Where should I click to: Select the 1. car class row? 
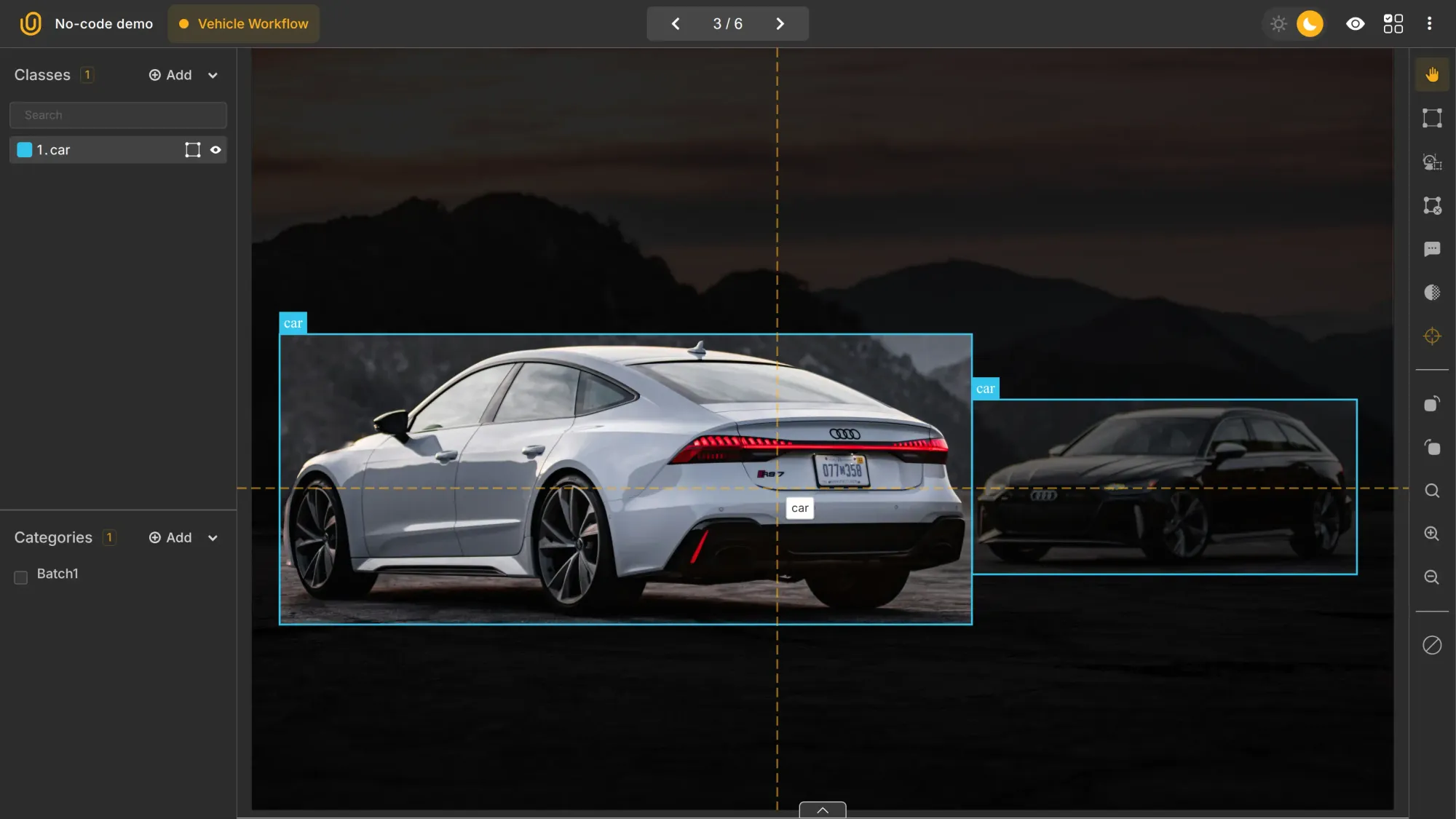tap(118, 150)
